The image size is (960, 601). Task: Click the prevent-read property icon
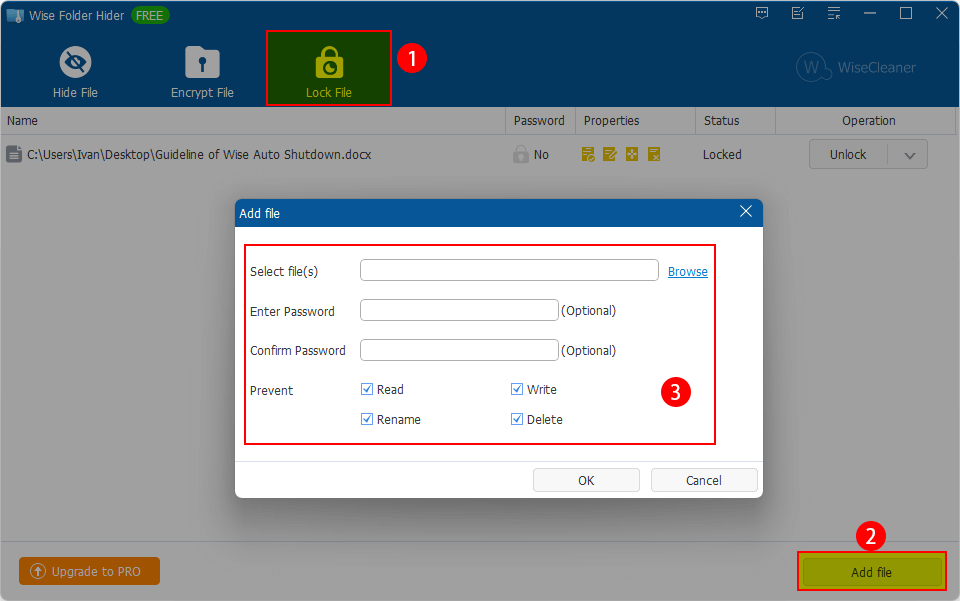coord(588,154)
